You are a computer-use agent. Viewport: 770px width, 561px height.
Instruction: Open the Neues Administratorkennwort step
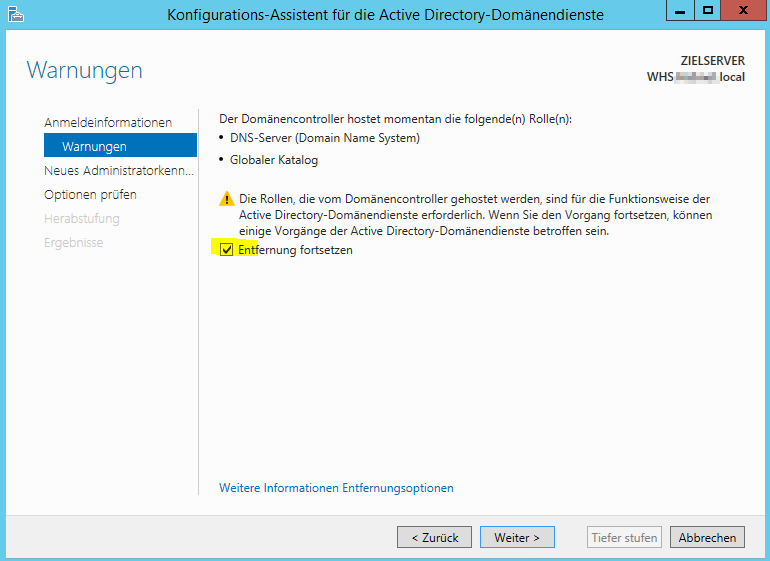(119, 171)
